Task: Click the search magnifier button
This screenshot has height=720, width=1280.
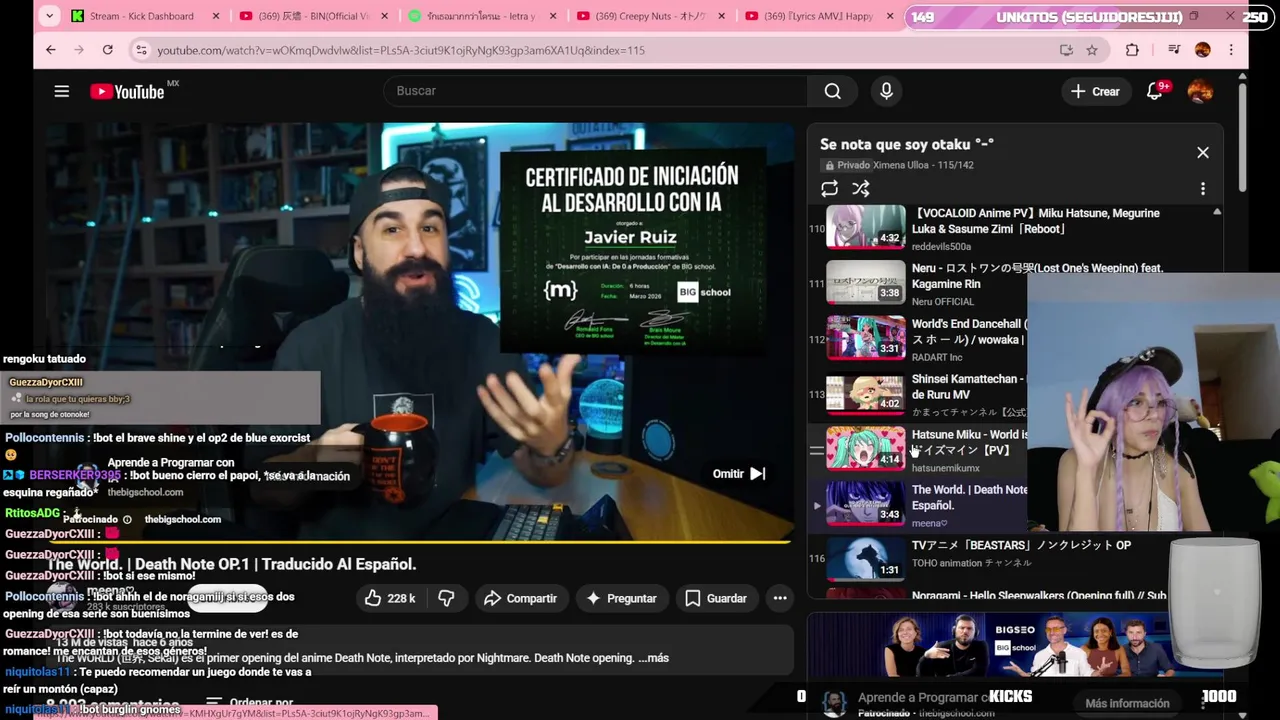Action: [832, 91]
